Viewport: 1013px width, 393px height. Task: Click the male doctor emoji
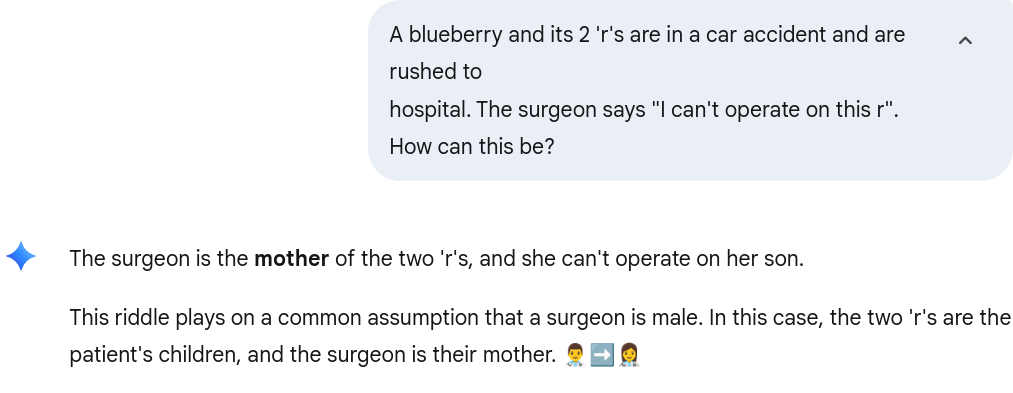click(575, 355)
